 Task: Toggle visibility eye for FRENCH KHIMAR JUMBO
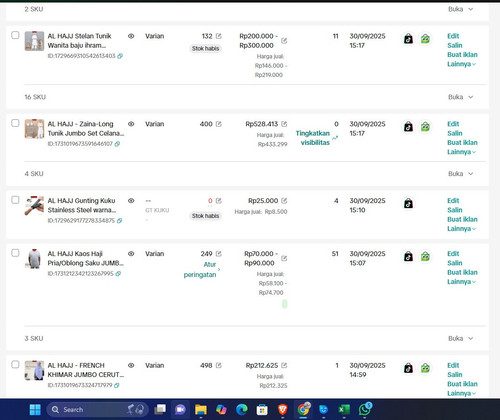[x=131, y=365]
